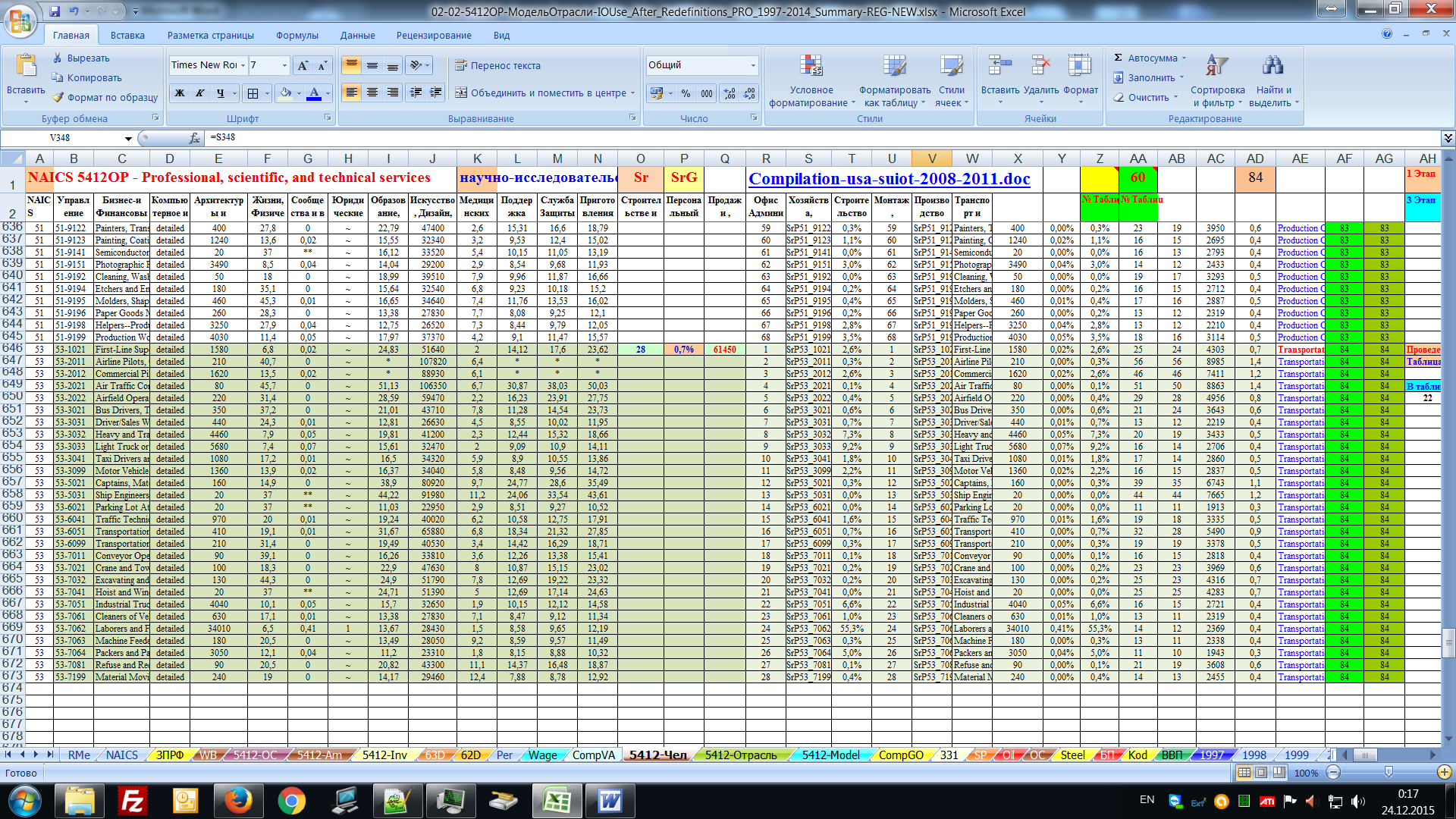Toggle italic formatting (К)
This screenshot has width=1456, height=819.
point(200,93)
